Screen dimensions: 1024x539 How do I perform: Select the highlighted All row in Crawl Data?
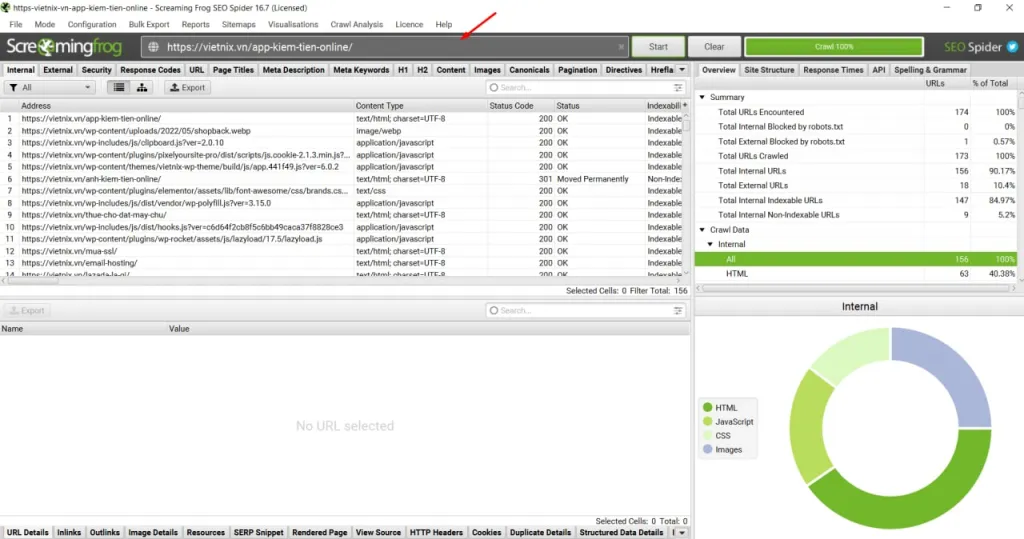click(856, 259)
